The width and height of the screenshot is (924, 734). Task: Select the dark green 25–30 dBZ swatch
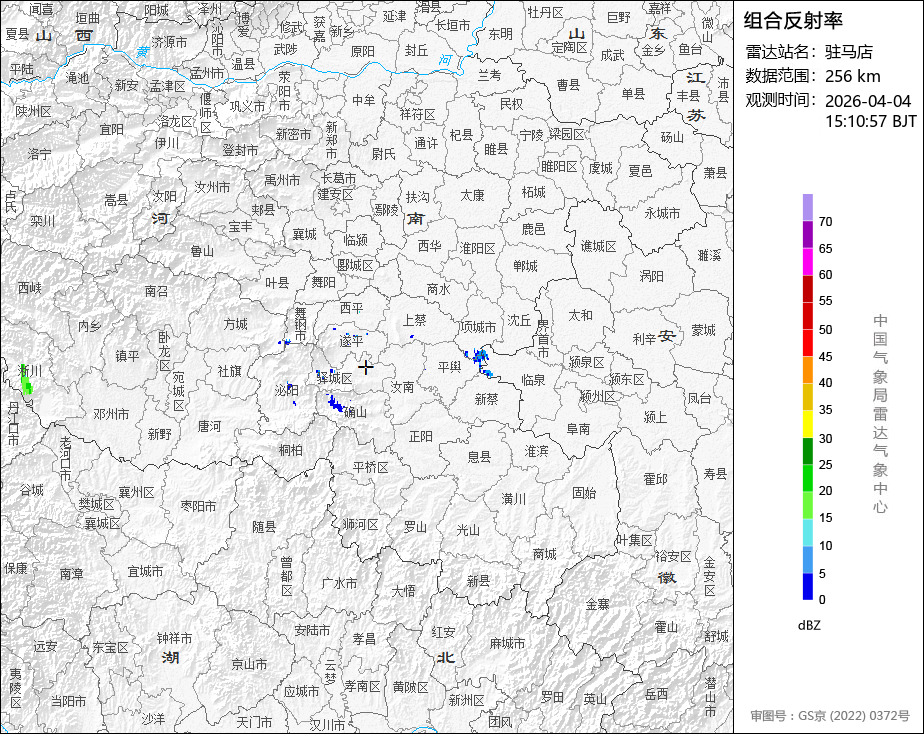click(807, 451)
